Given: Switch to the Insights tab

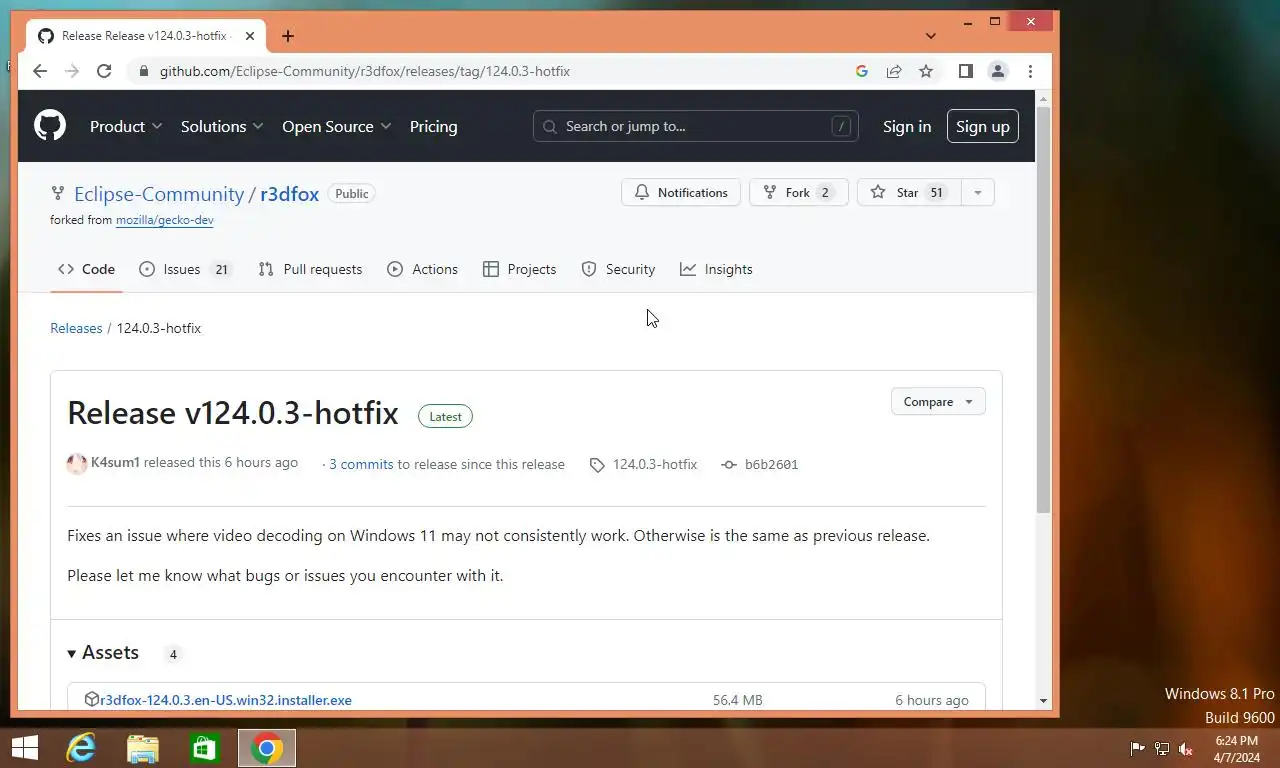Looking at the screenshot, I should point(716,269).
